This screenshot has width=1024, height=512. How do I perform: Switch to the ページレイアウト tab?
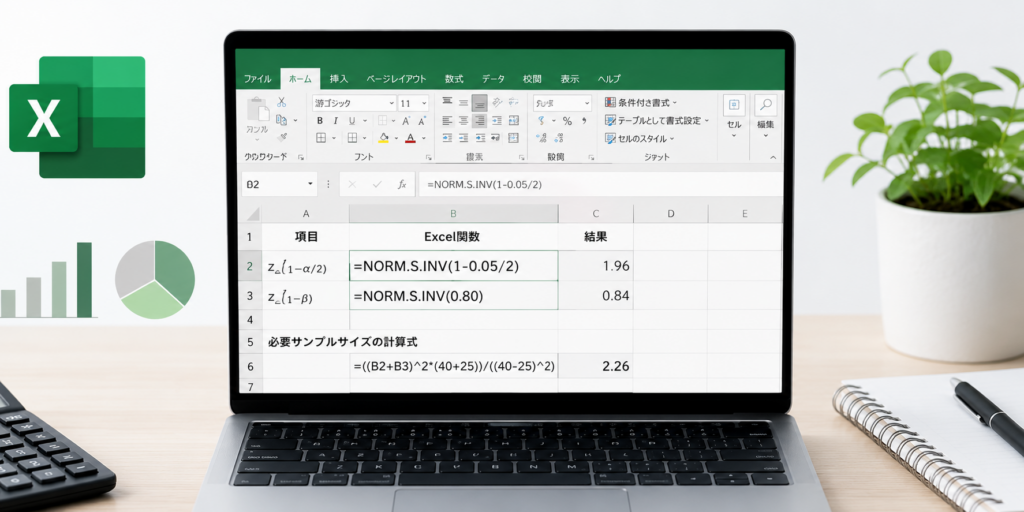pos(396,79)
